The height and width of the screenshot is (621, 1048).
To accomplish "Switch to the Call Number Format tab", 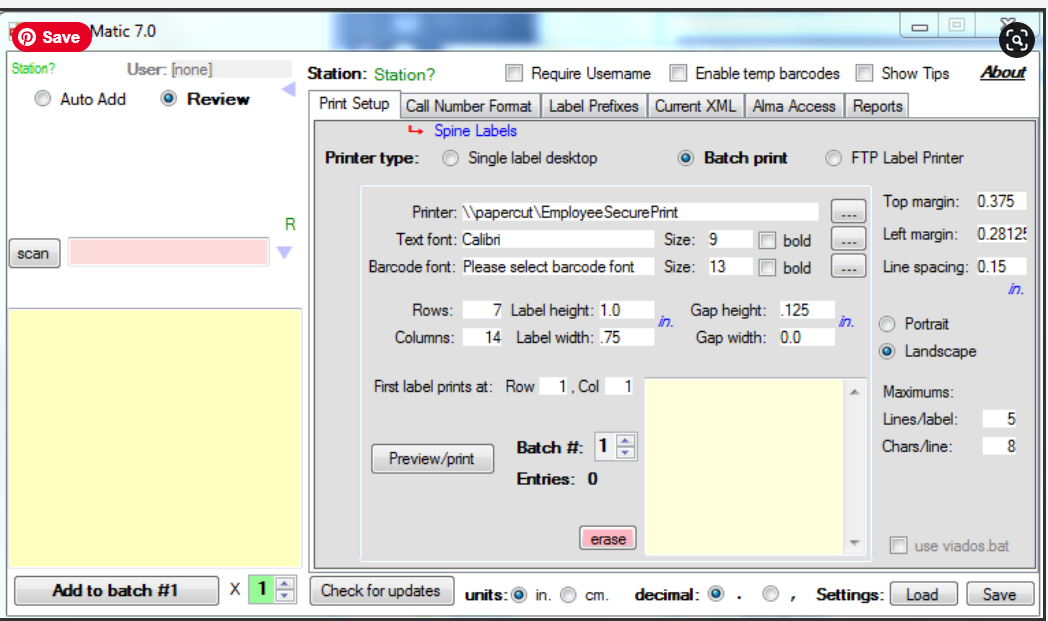I will click(469, 105).
